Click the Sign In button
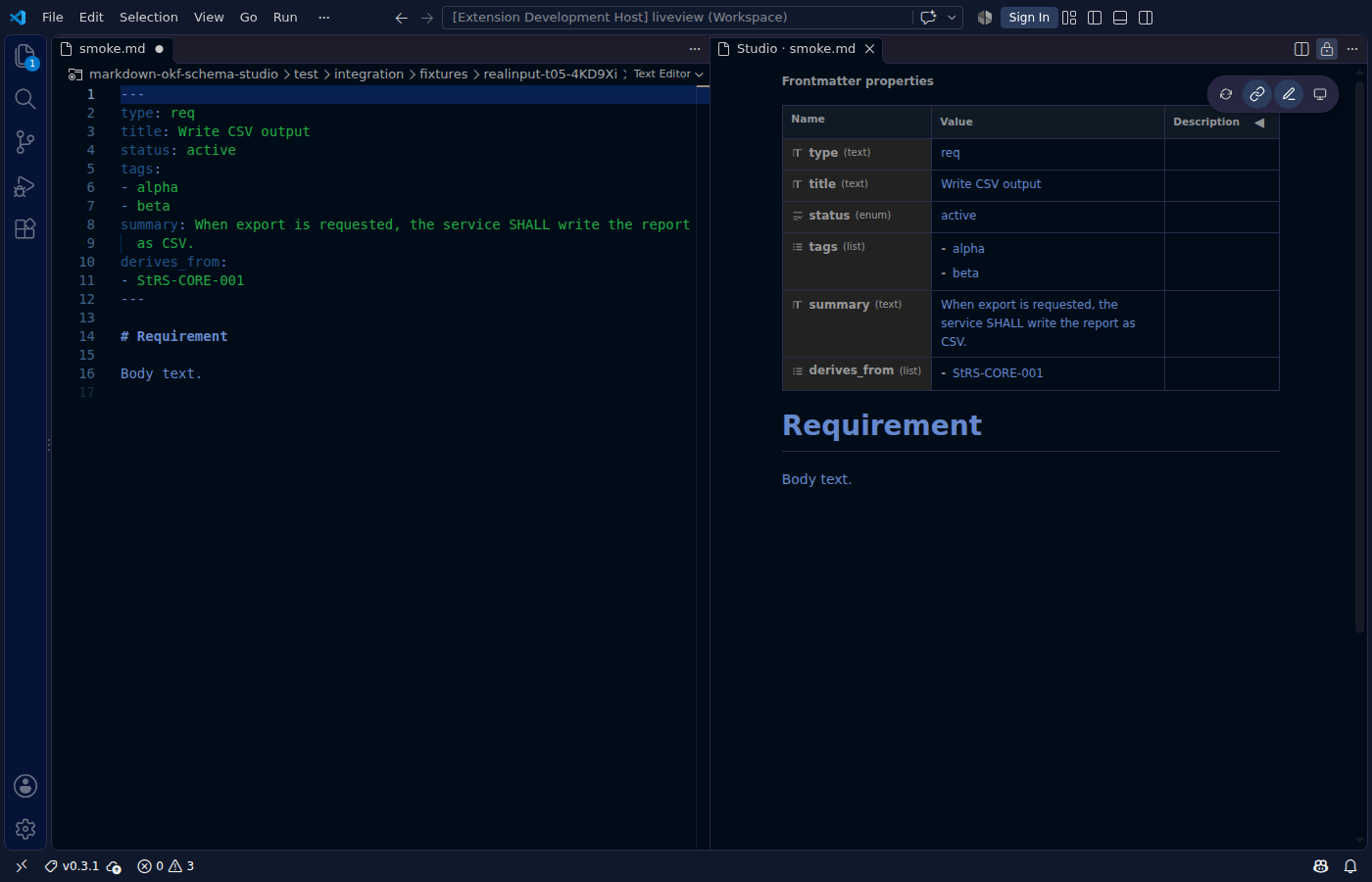1372x882 pixels. pyautogui.click(x=1029, y=18)
